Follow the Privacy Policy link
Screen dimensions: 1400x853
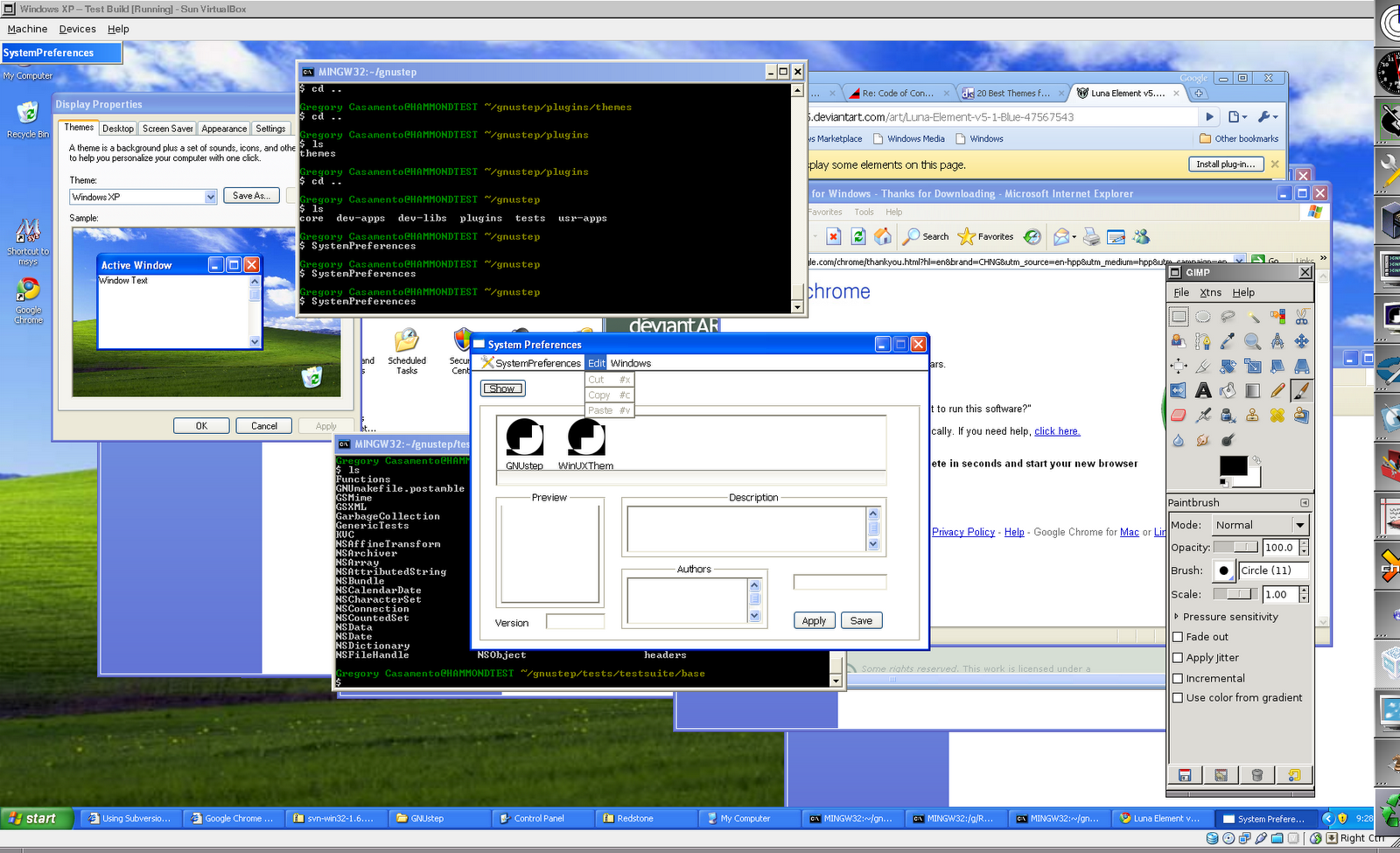[962, 532]
